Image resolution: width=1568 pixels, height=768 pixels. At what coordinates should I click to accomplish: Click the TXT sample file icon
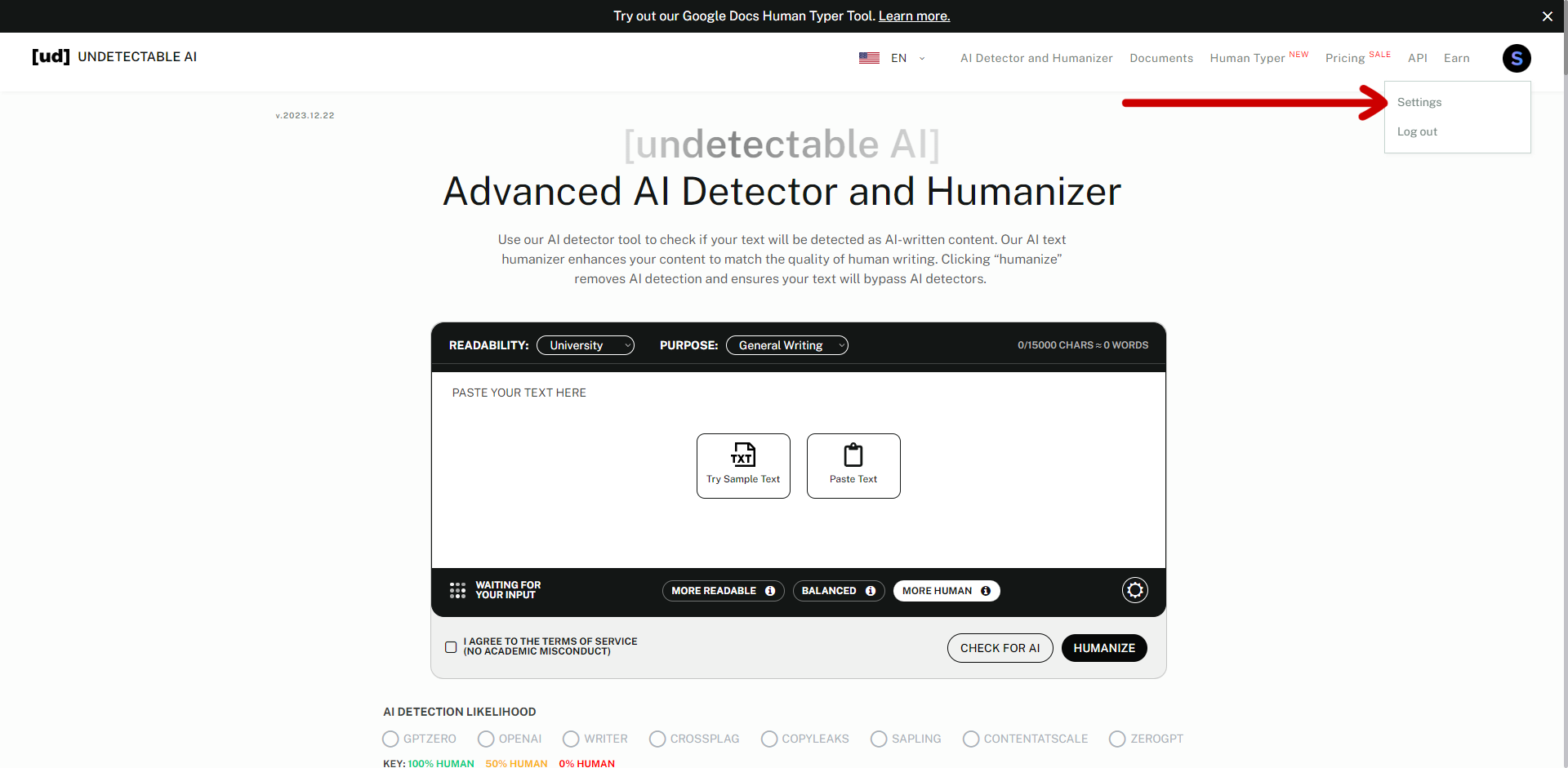point(743,455)
